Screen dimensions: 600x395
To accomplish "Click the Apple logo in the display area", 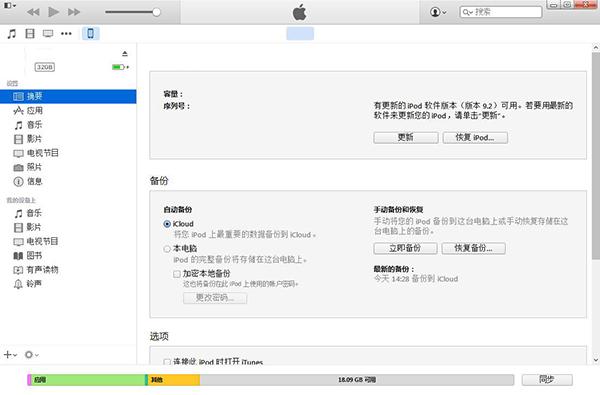I will [x=300, y=12].
